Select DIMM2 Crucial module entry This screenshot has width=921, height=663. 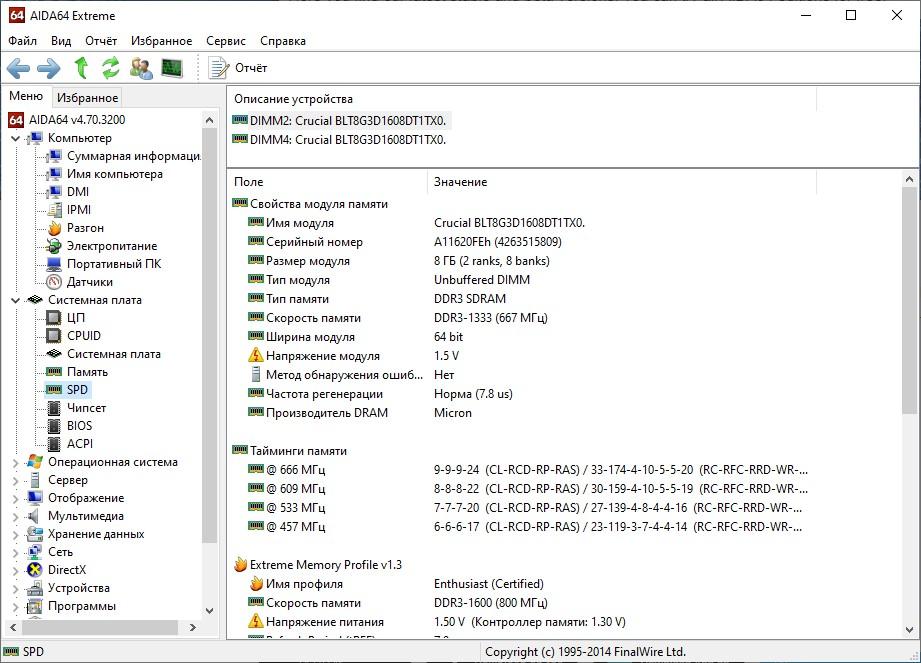[340, 121]
